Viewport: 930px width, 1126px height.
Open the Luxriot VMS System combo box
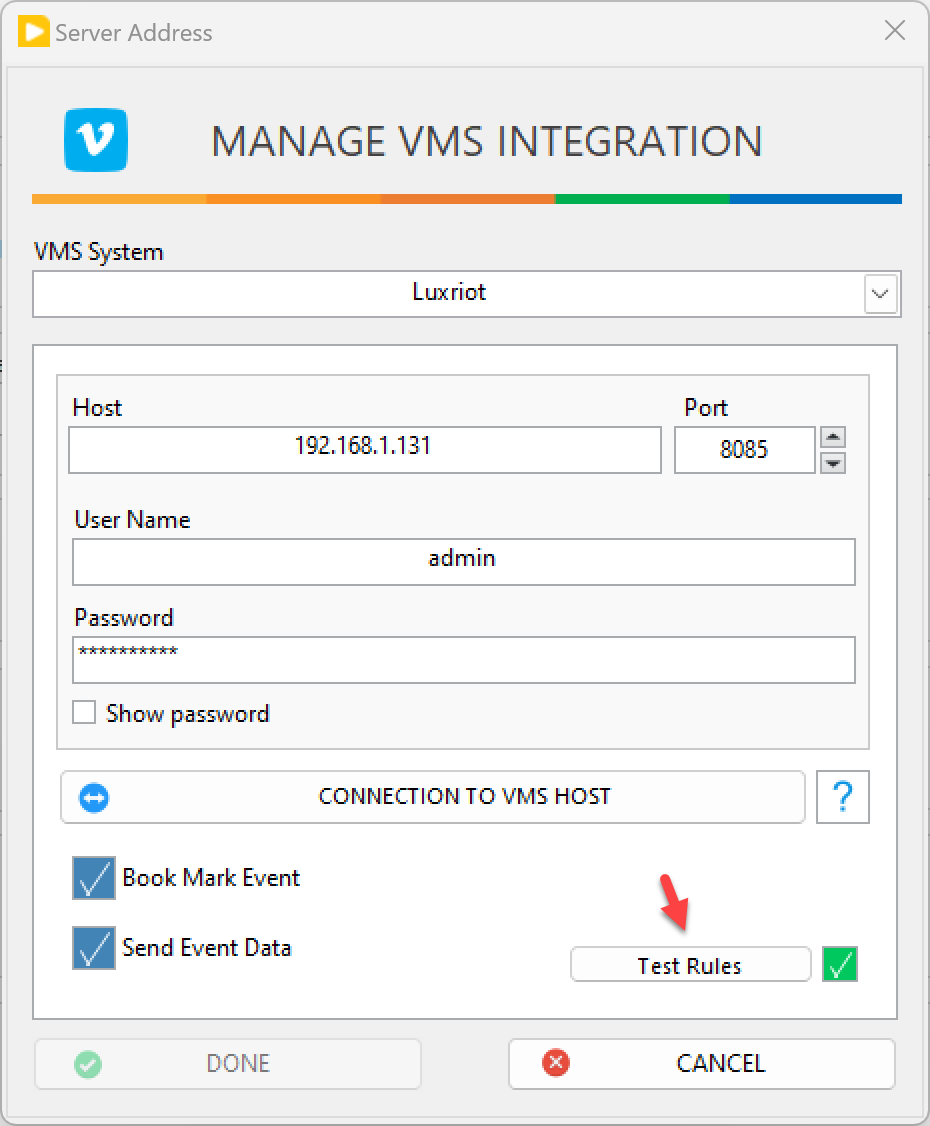point(448,294)
